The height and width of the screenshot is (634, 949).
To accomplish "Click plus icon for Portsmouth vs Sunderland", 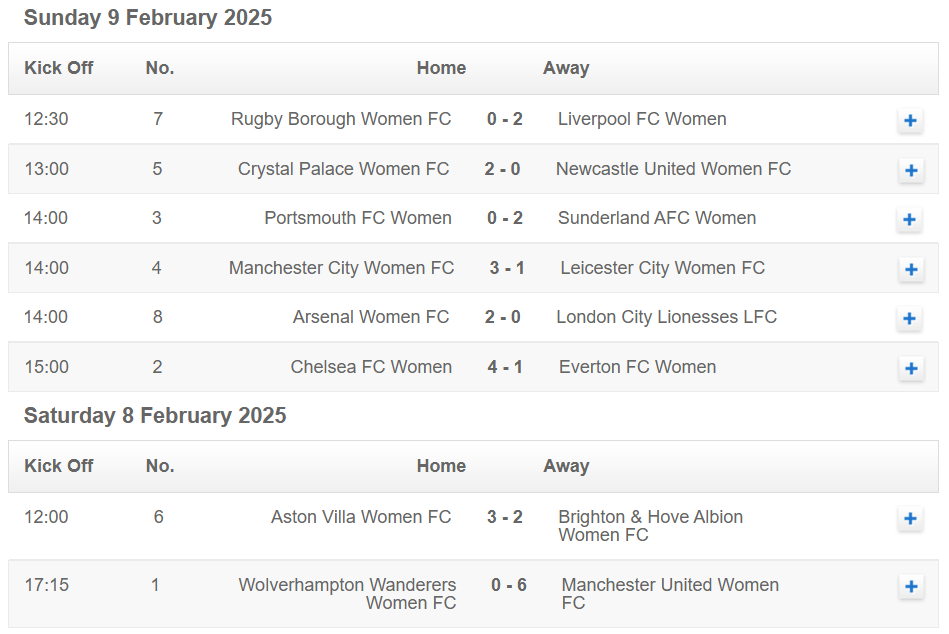I will pos(910,220).
